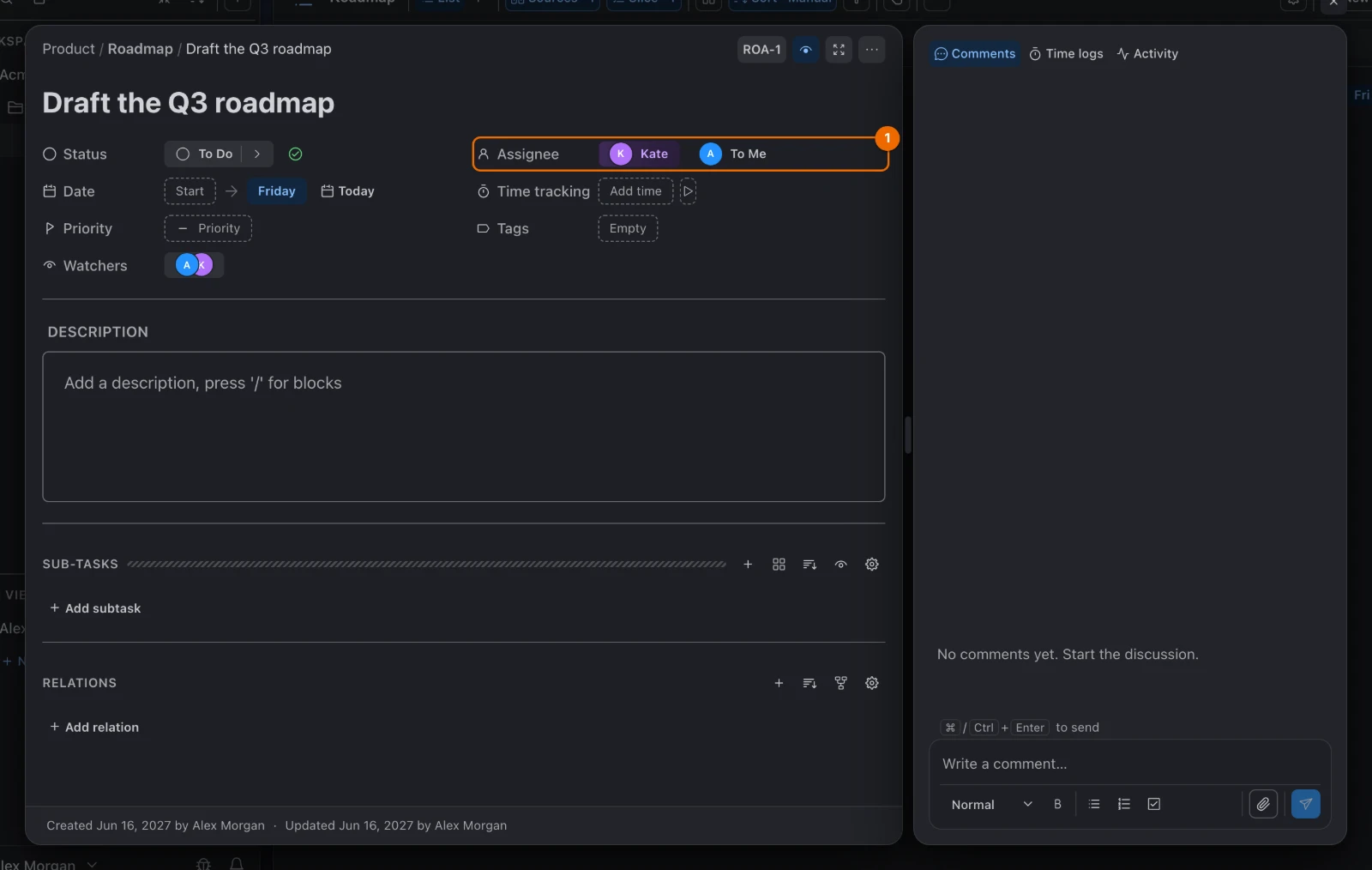Open the three-dot more options menu
This screenshot has width=1372, height=870.
(872, 50)
